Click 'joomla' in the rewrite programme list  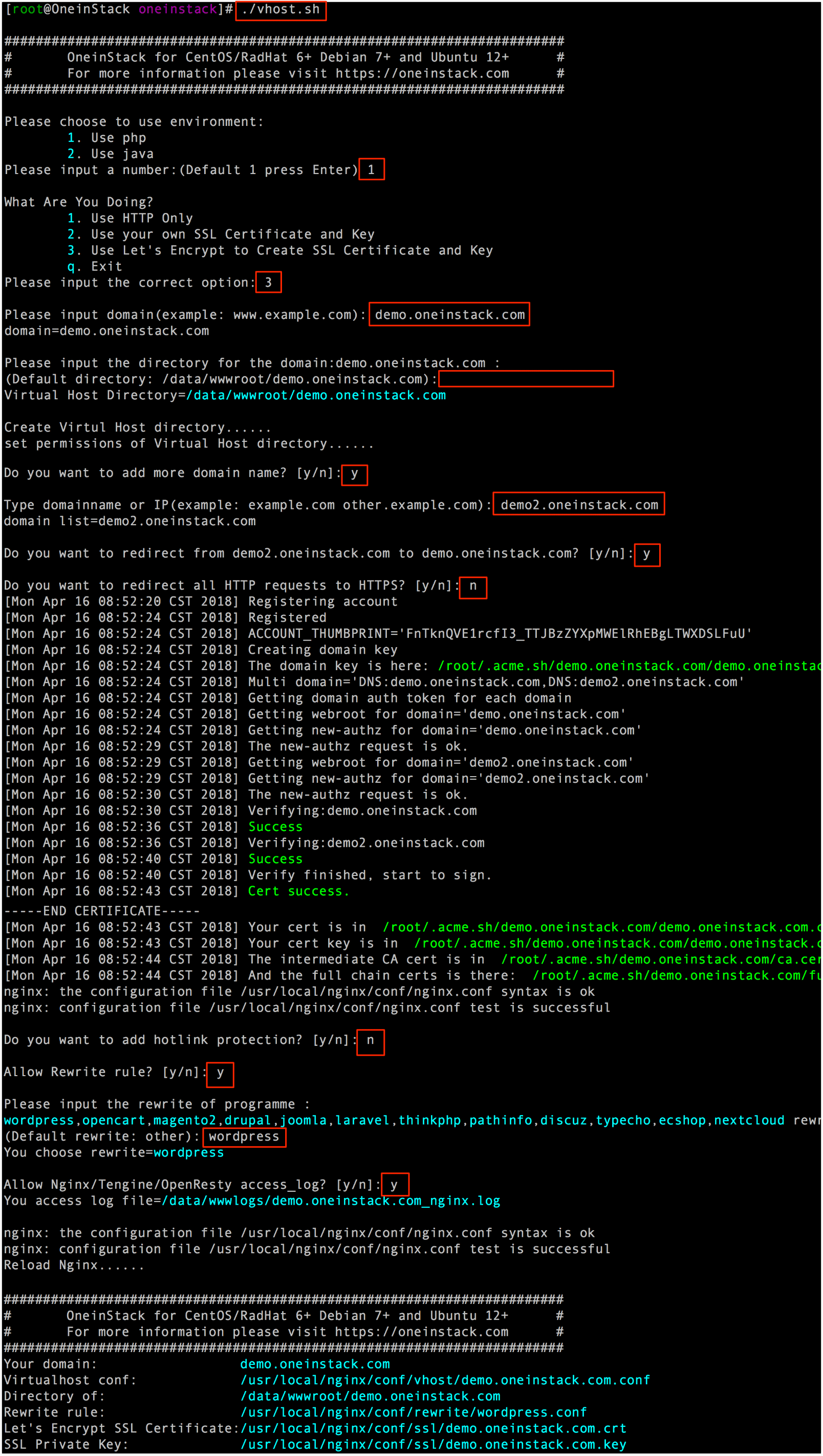[303, 1120]
